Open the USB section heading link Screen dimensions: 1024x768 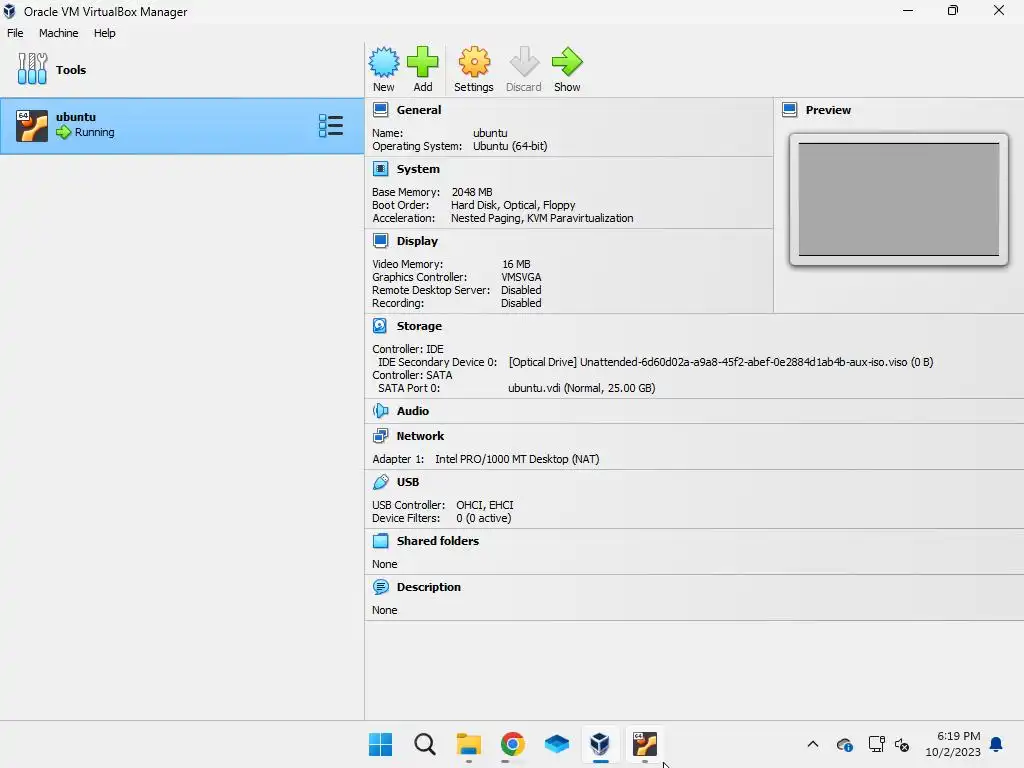tap(408, 481)
